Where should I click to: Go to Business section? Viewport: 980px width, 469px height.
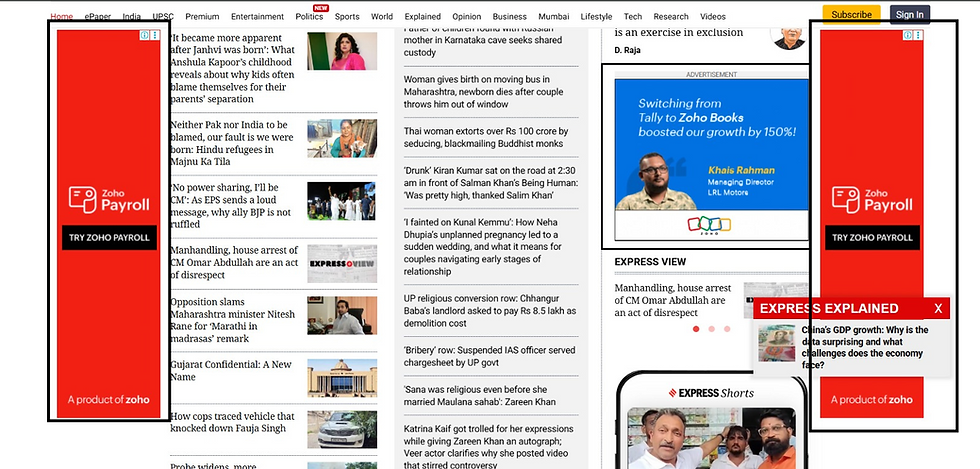click(510, 16)
